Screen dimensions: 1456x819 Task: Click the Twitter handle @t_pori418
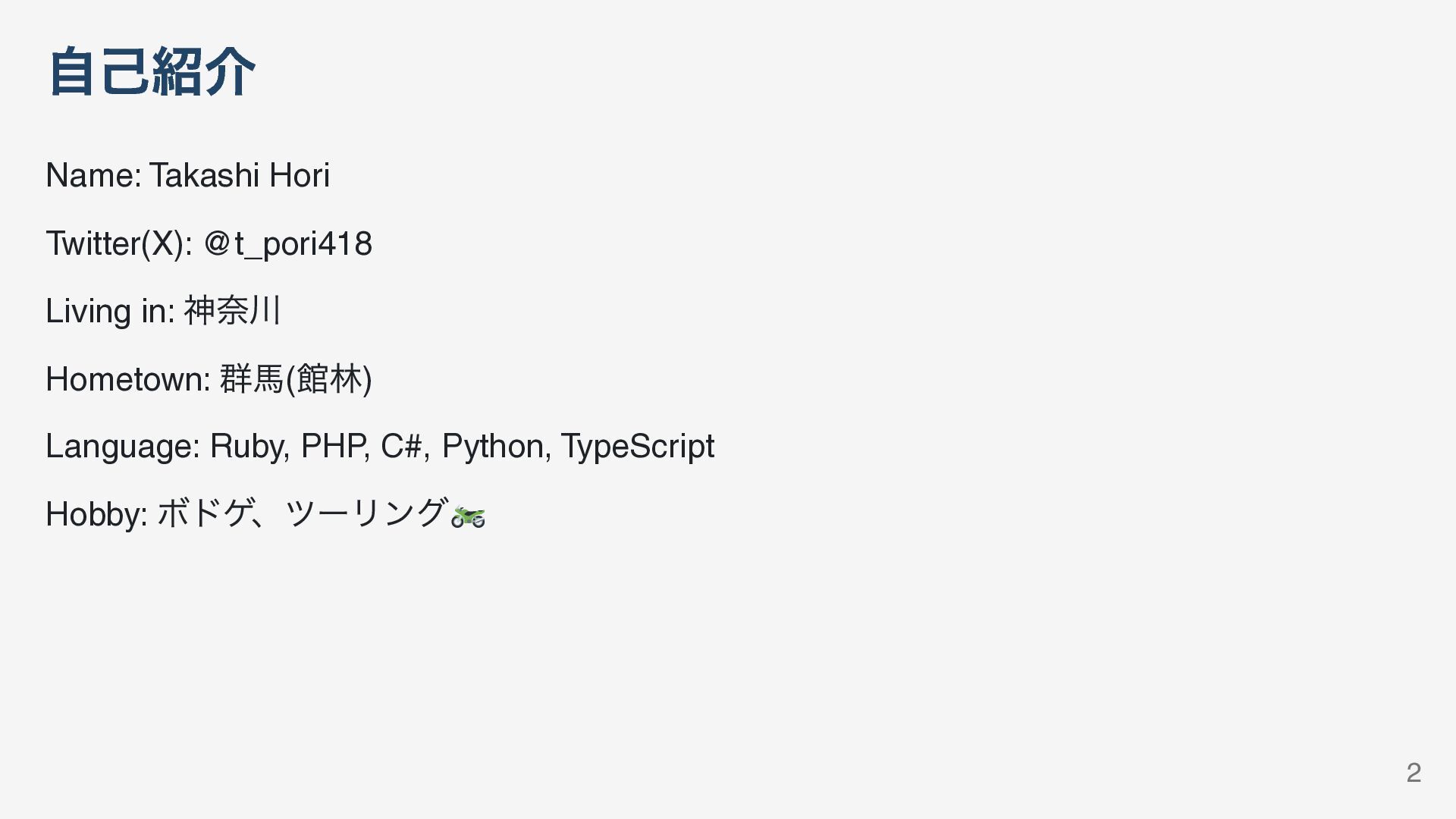pos(288,244)
